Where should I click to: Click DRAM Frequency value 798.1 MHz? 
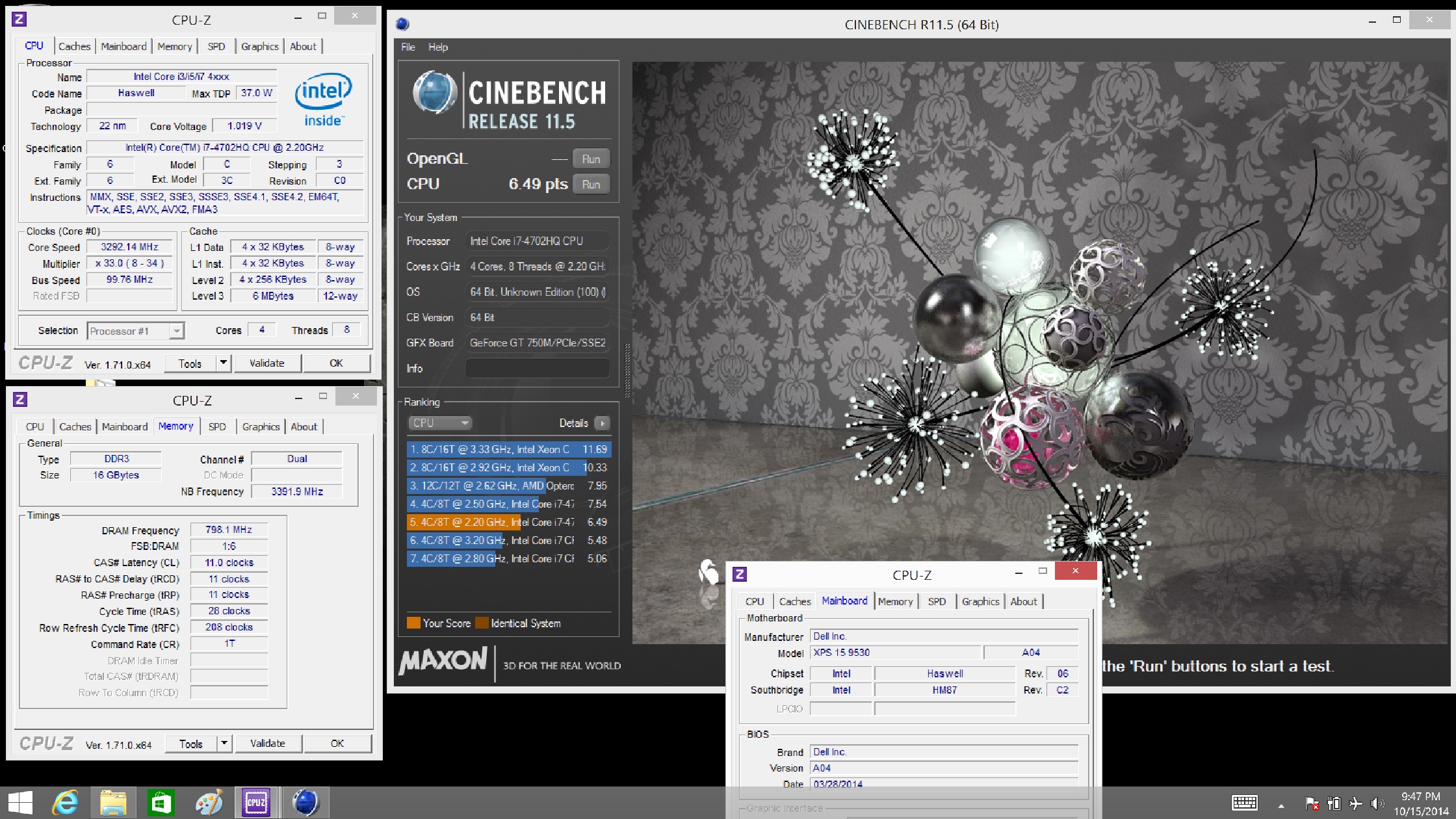point(229,530)
